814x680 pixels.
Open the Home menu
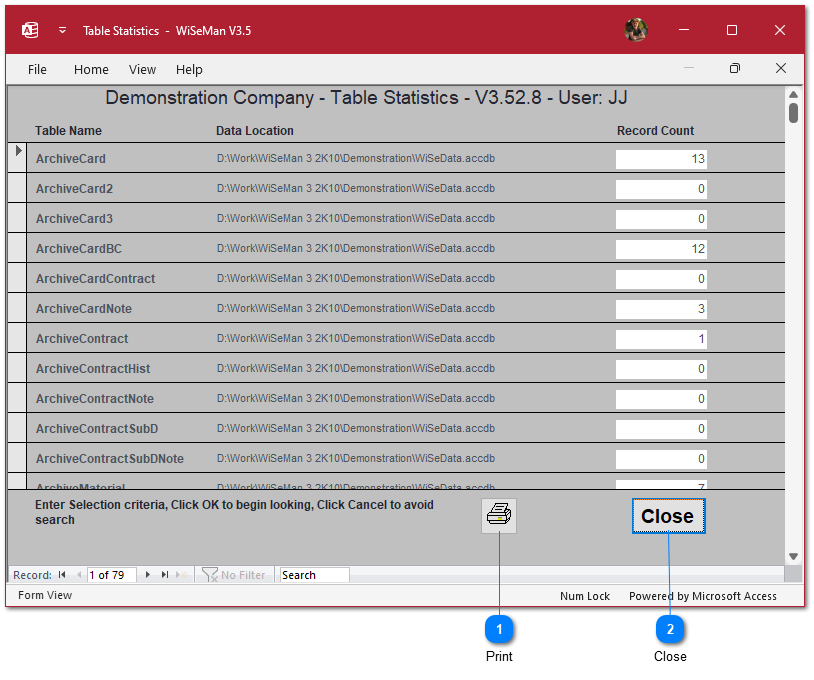(91, 69)
